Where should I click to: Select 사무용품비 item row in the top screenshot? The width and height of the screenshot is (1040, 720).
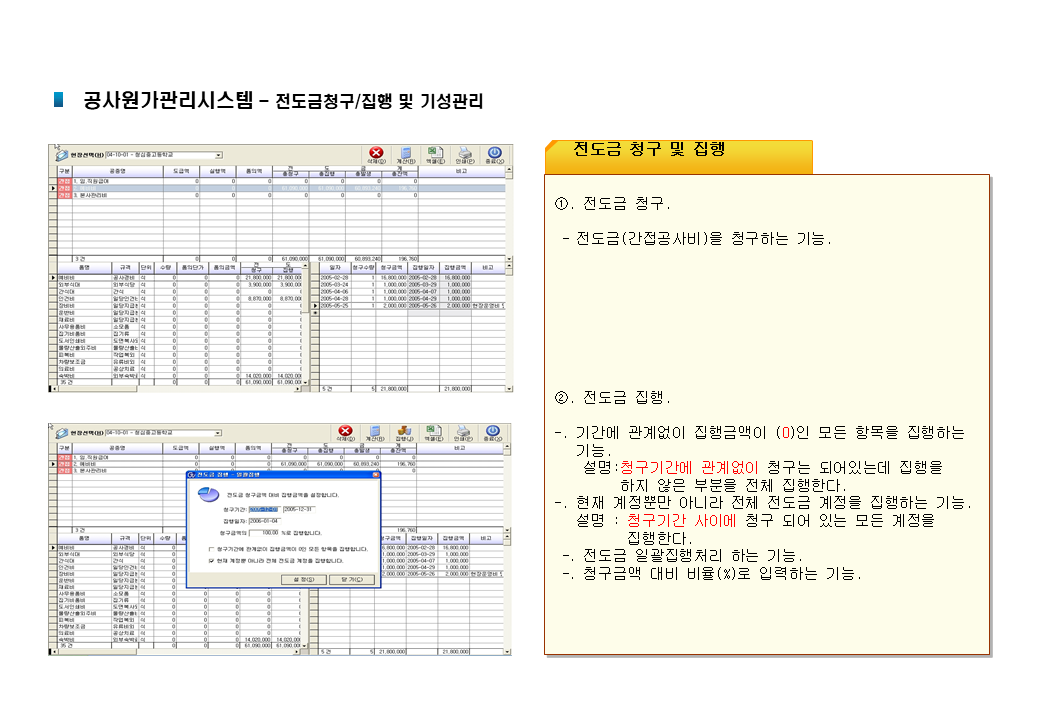pos(179,327)
